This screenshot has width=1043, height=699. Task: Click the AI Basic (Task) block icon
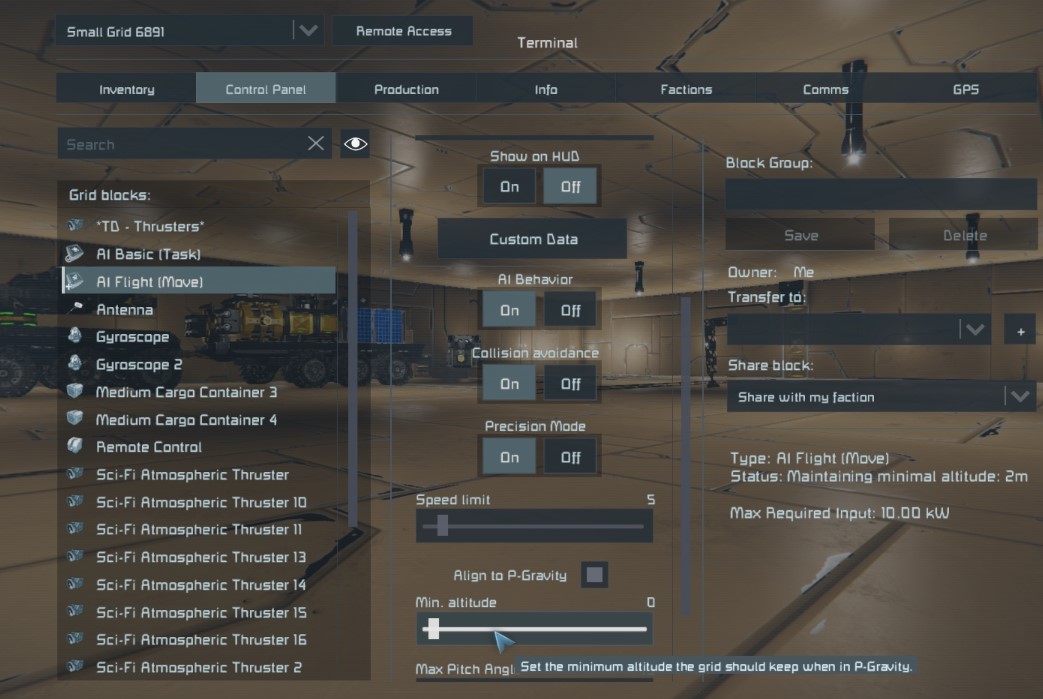[x=75, y=254]
